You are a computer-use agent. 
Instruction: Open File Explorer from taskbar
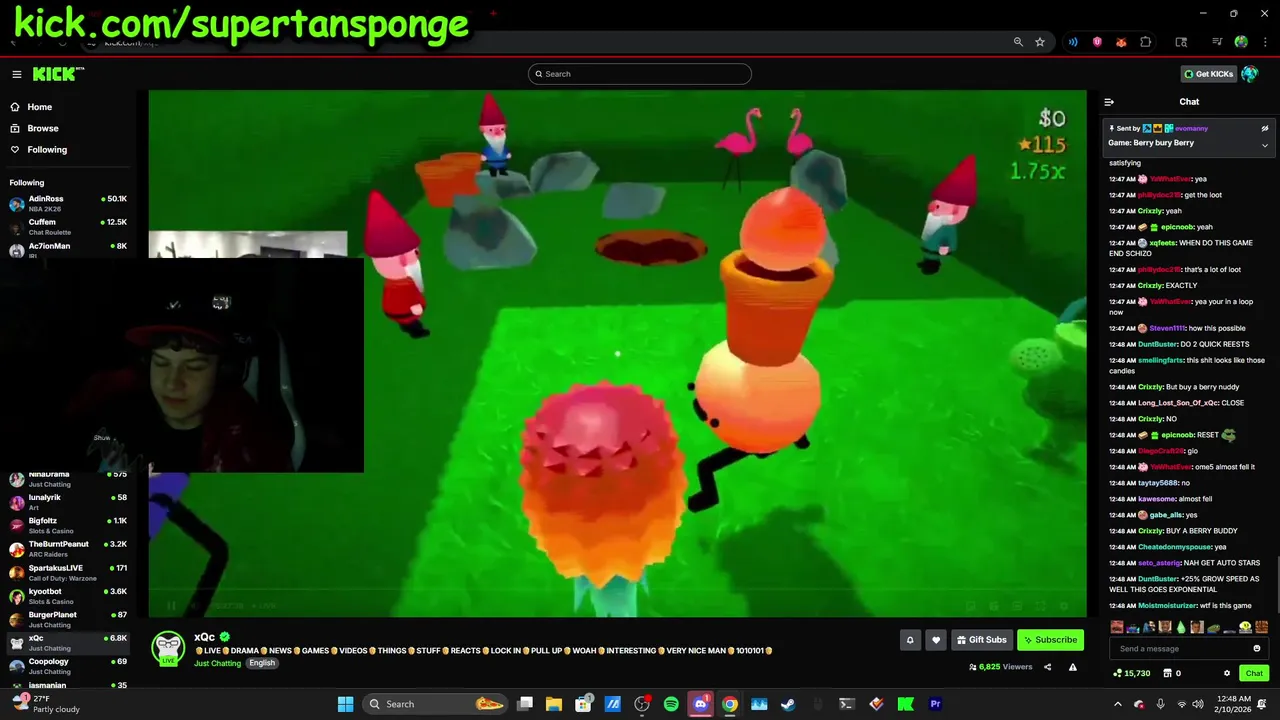coord(554,704)
